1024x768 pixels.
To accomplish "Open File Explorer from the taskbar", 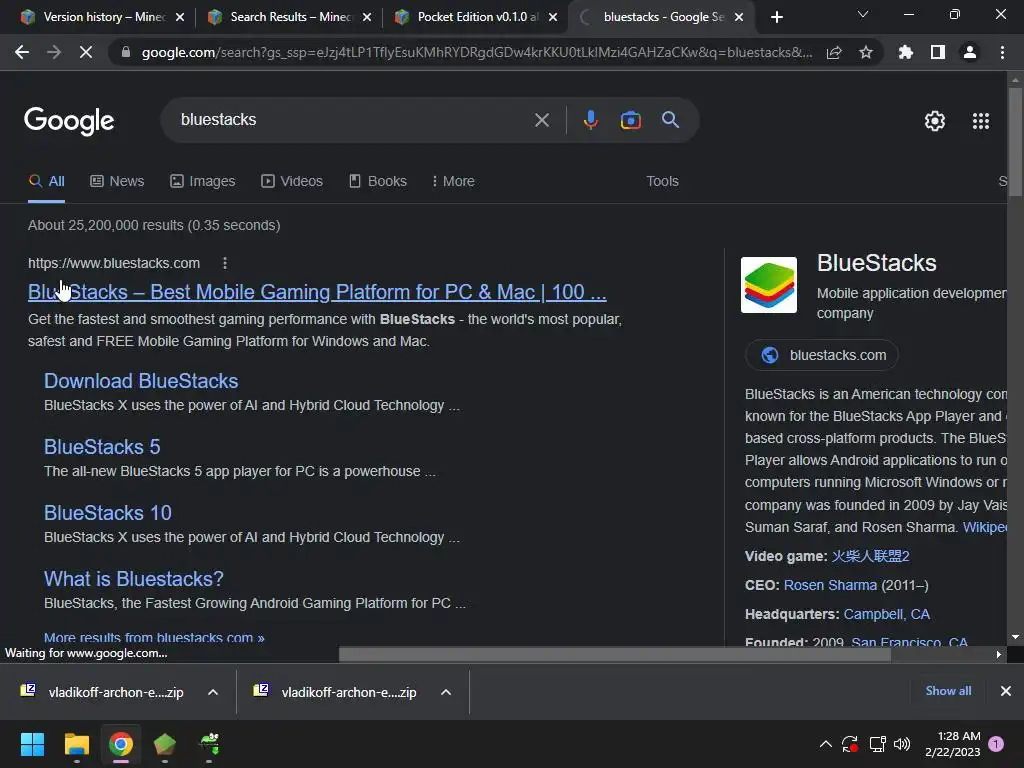I will coord(76,744).
